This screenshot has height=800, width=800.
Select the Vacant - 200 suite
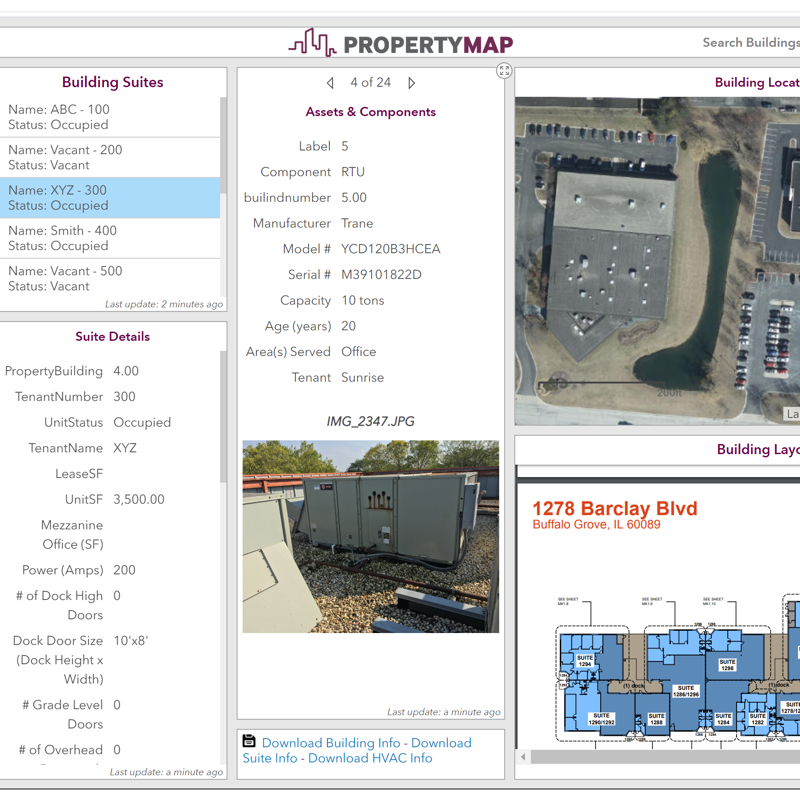tap(110, 157)
